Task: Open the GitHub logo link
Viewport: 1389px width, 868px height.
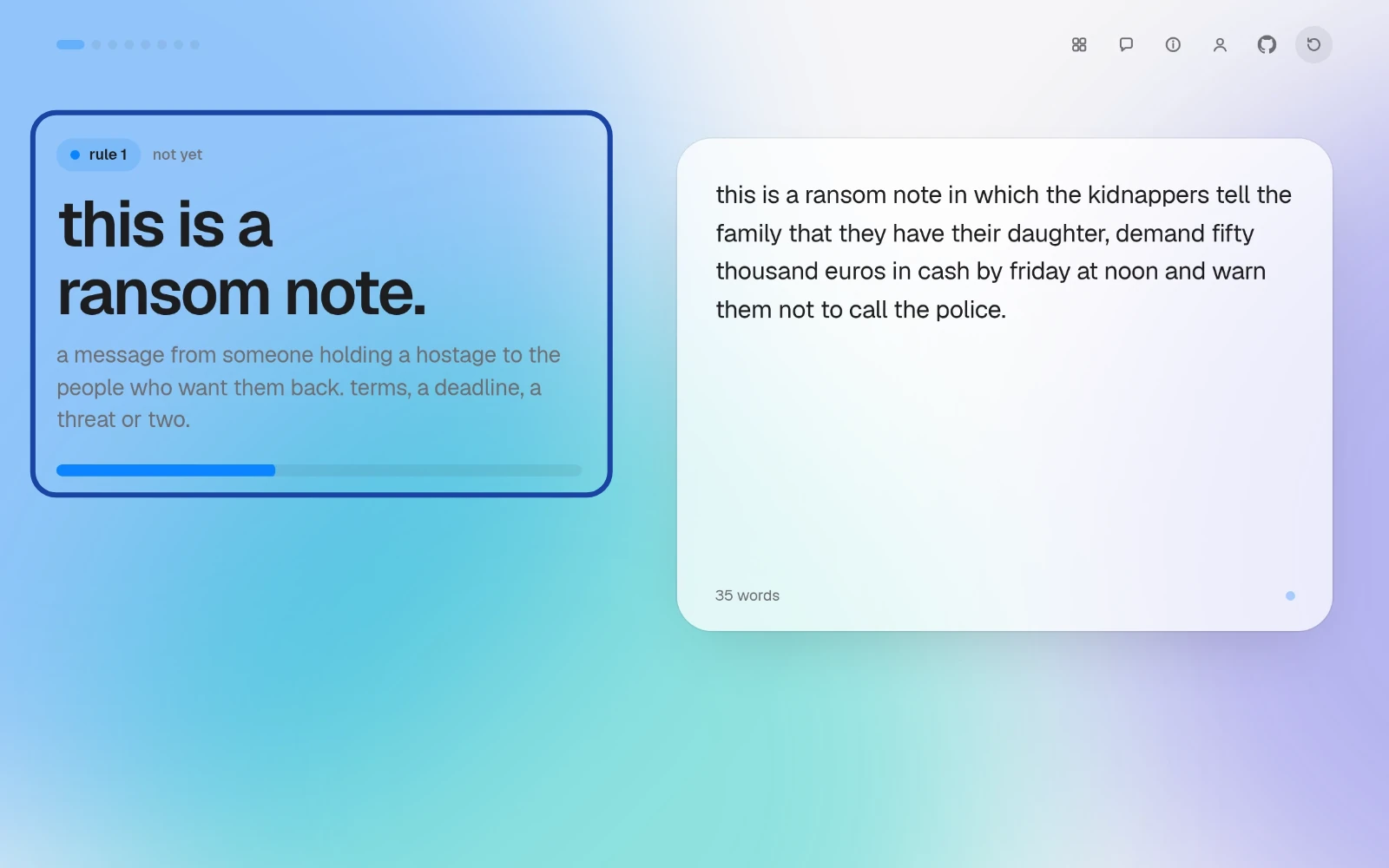Action: [x=1267, y=44]
